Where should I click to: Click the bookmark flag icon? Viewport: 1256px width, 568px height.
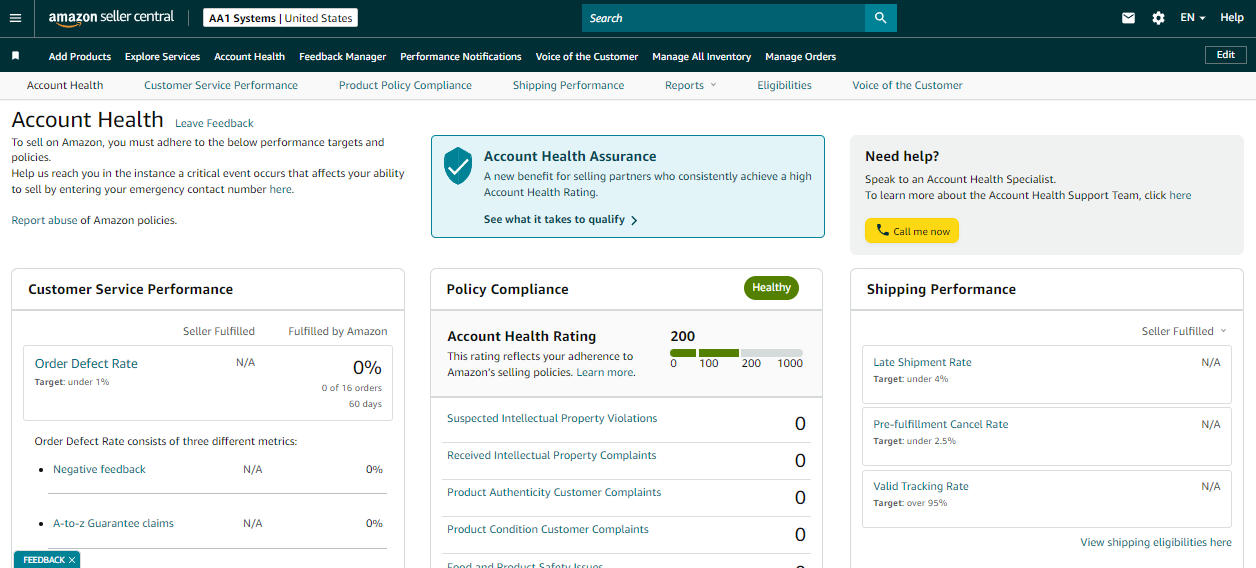tap(15, 56)
